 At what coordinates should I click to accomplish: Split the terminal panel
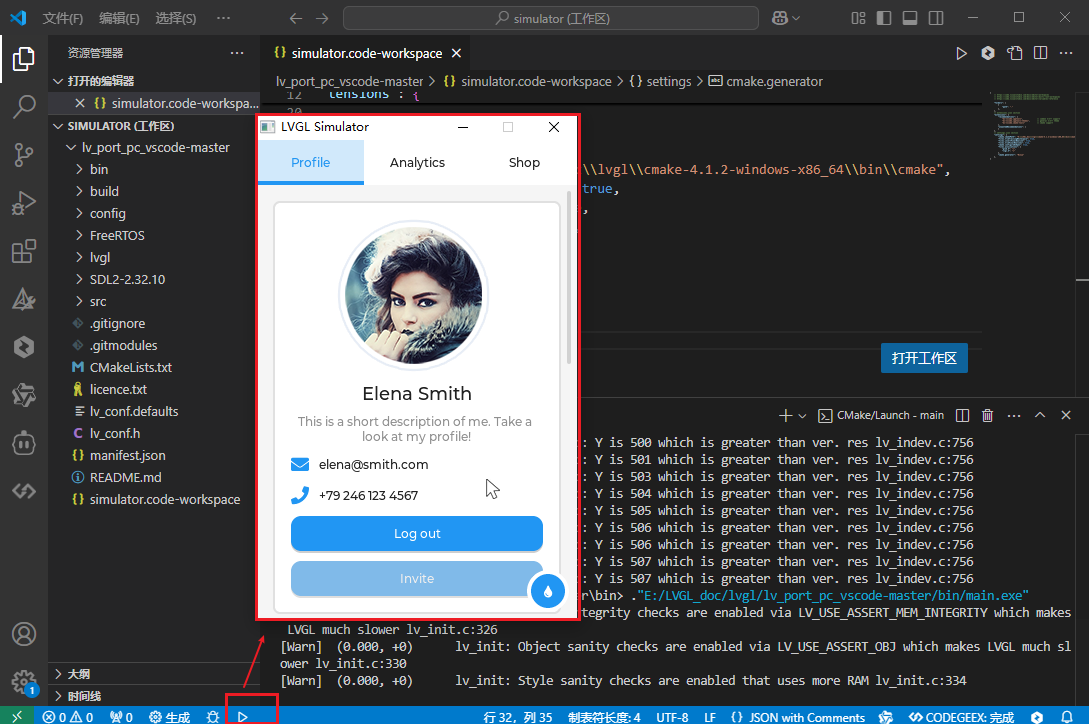coord(962,416)
